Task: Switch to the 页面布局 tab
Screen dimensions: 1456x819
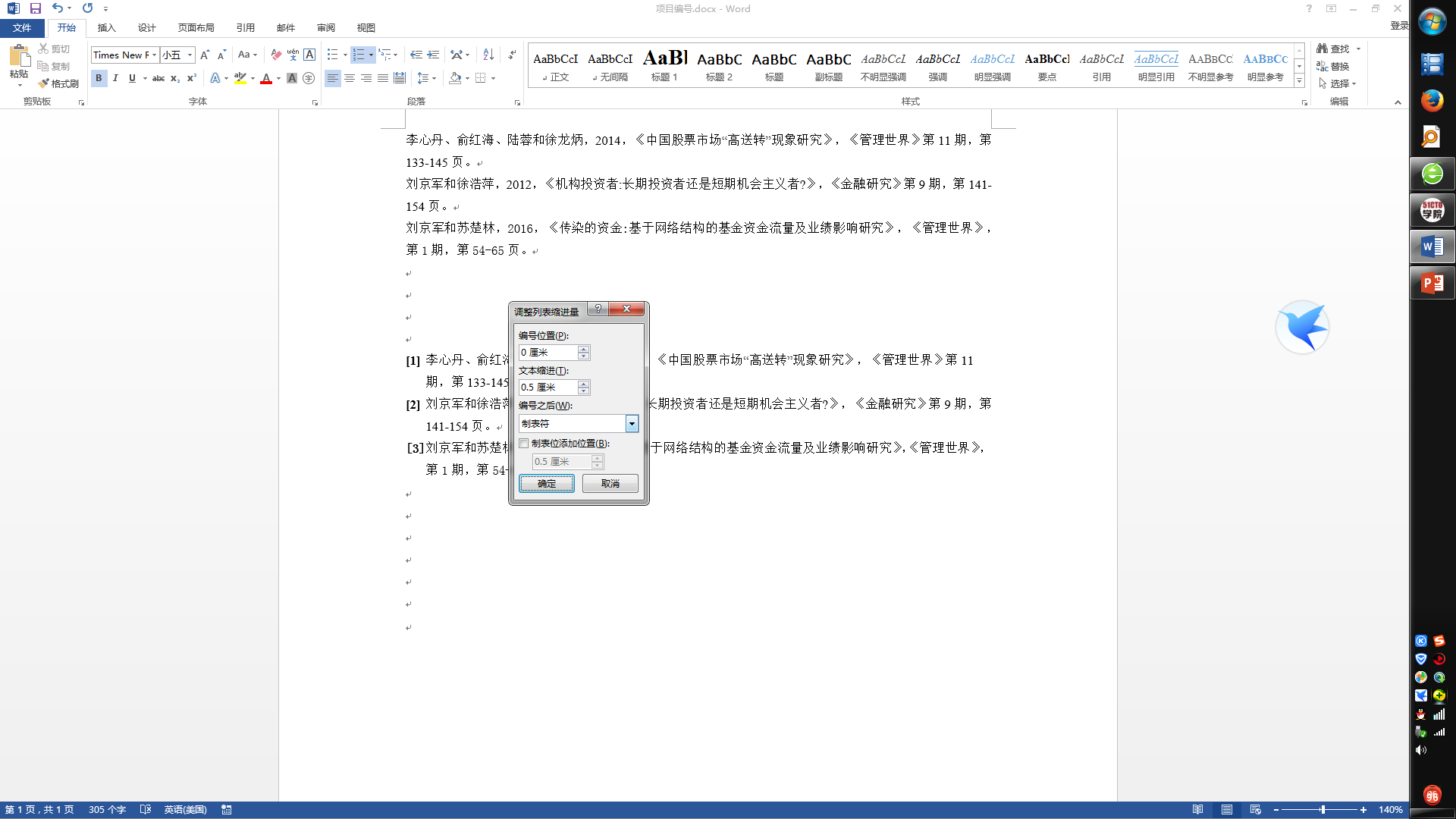Action: pos(196,27)
